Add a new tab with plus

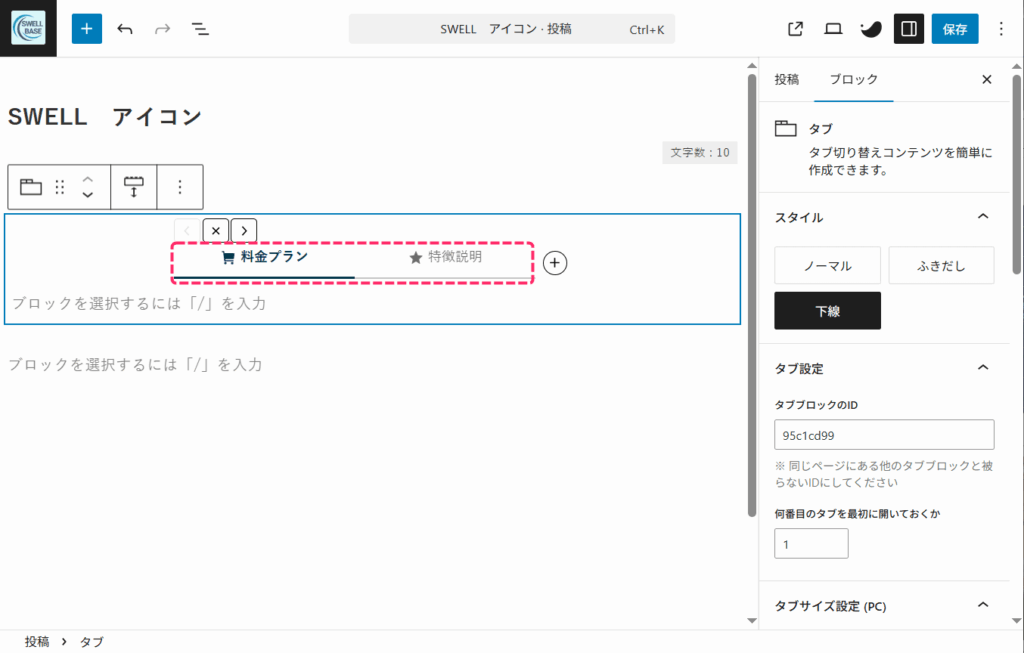tap(555, 263)
